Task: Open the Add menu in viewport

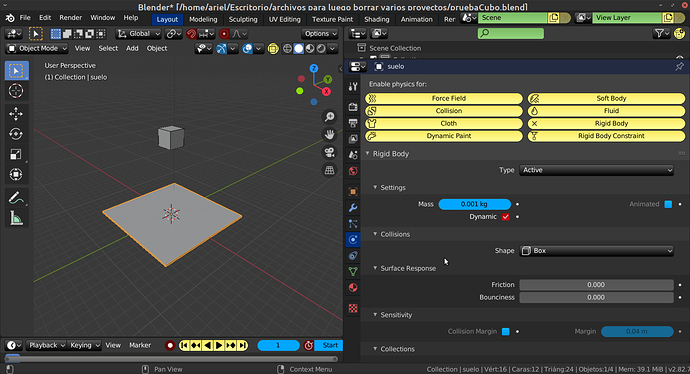Action: pos(132,48)
